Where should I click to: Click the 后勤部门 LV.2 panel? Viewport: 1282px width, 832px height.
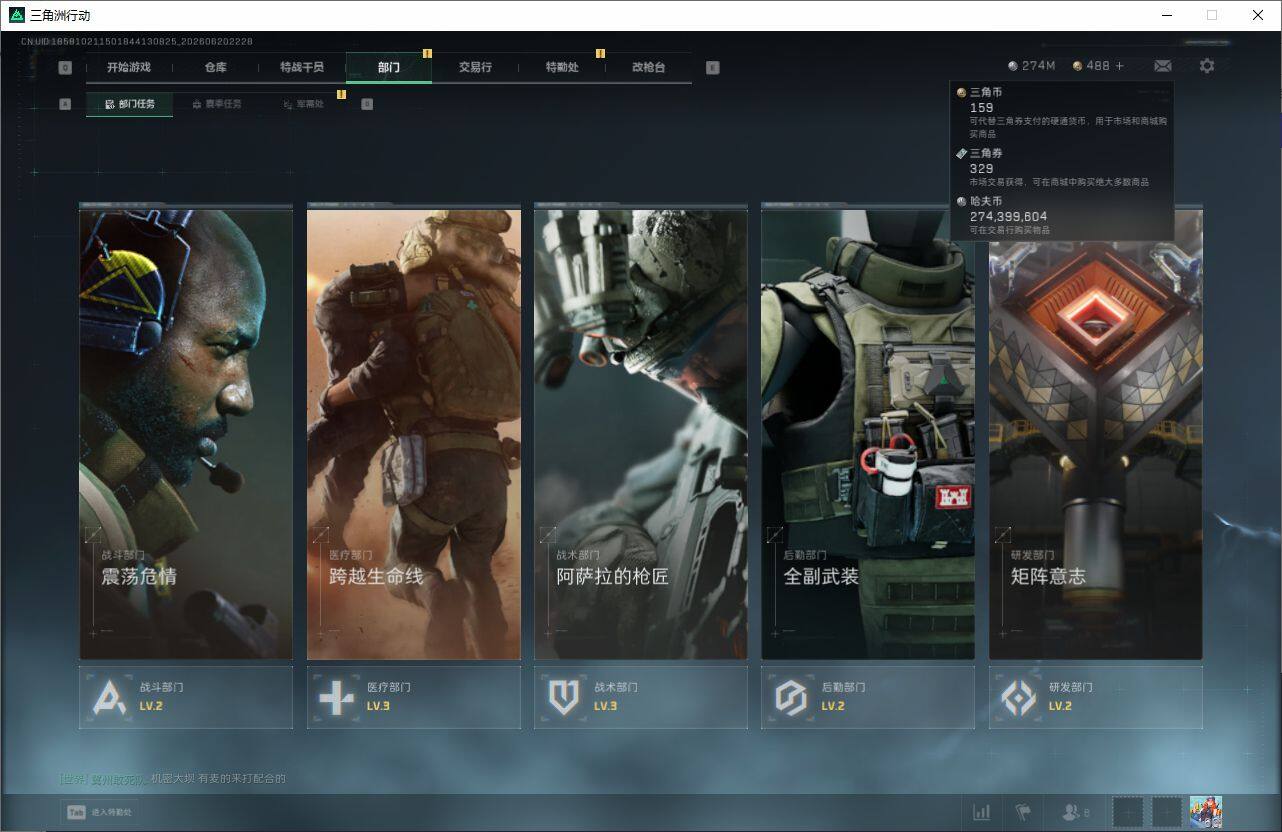868,697
